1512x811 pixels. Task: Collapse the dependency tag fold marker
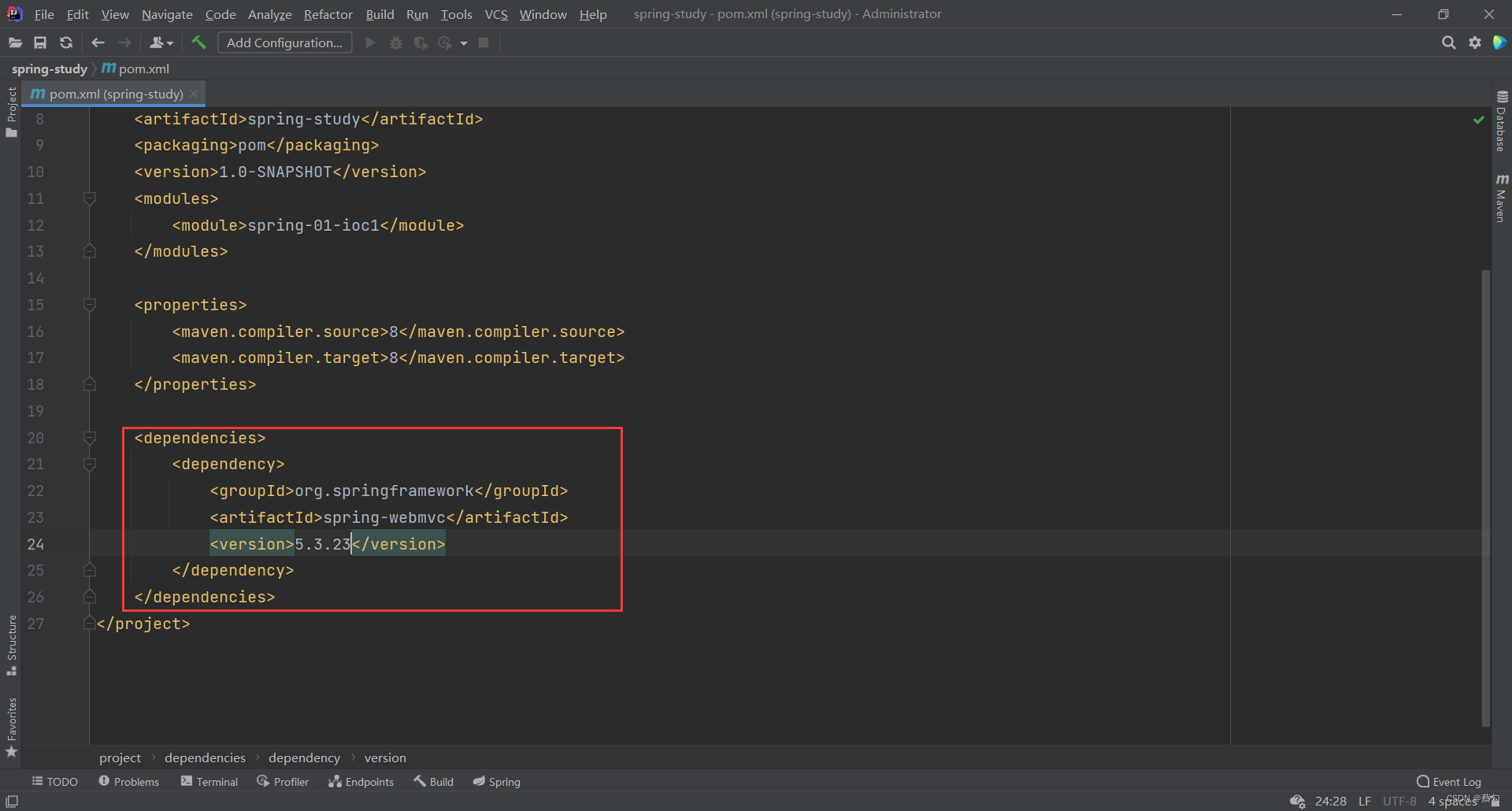(x=90, y=465)
